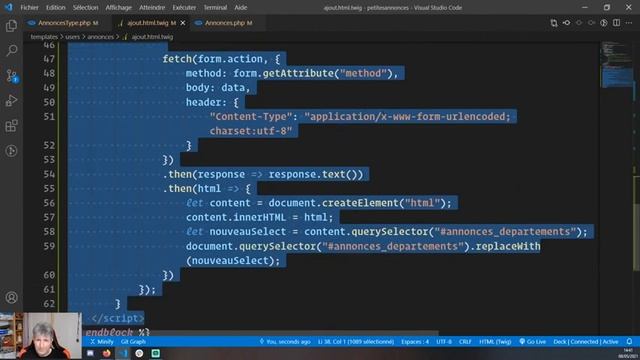This screenshot has height=360, width=640.
Task: Open the Exécuter menu
Action: [x=184, y=7]
